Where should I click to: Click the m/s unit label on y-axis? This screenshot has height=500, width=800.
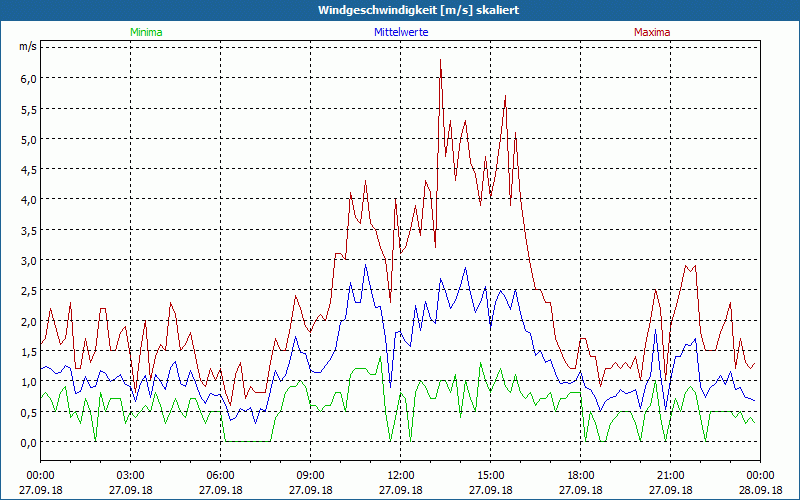(28, 46)
